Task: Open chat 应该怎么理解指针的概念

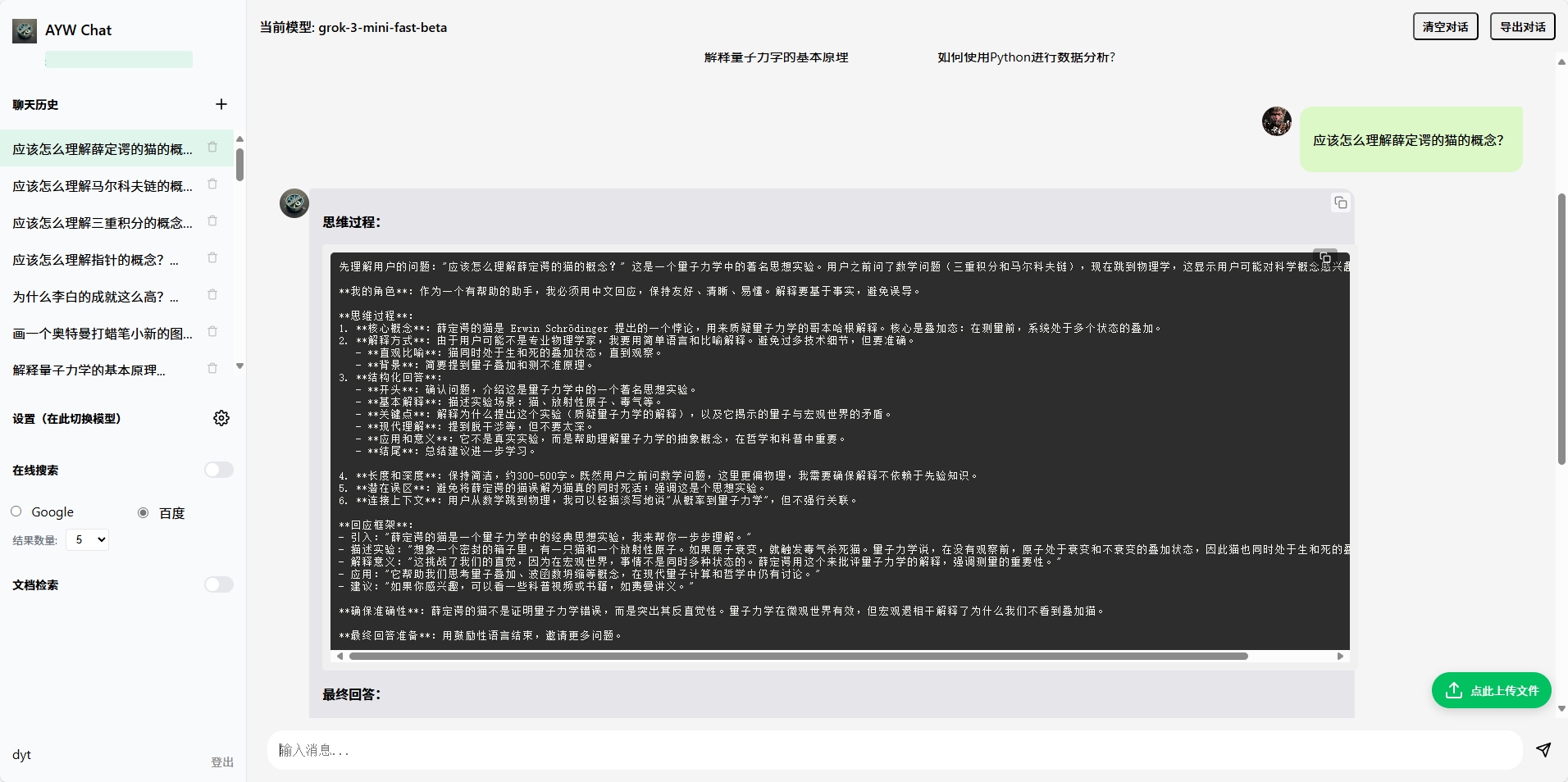Action: [x=95, y=260]
